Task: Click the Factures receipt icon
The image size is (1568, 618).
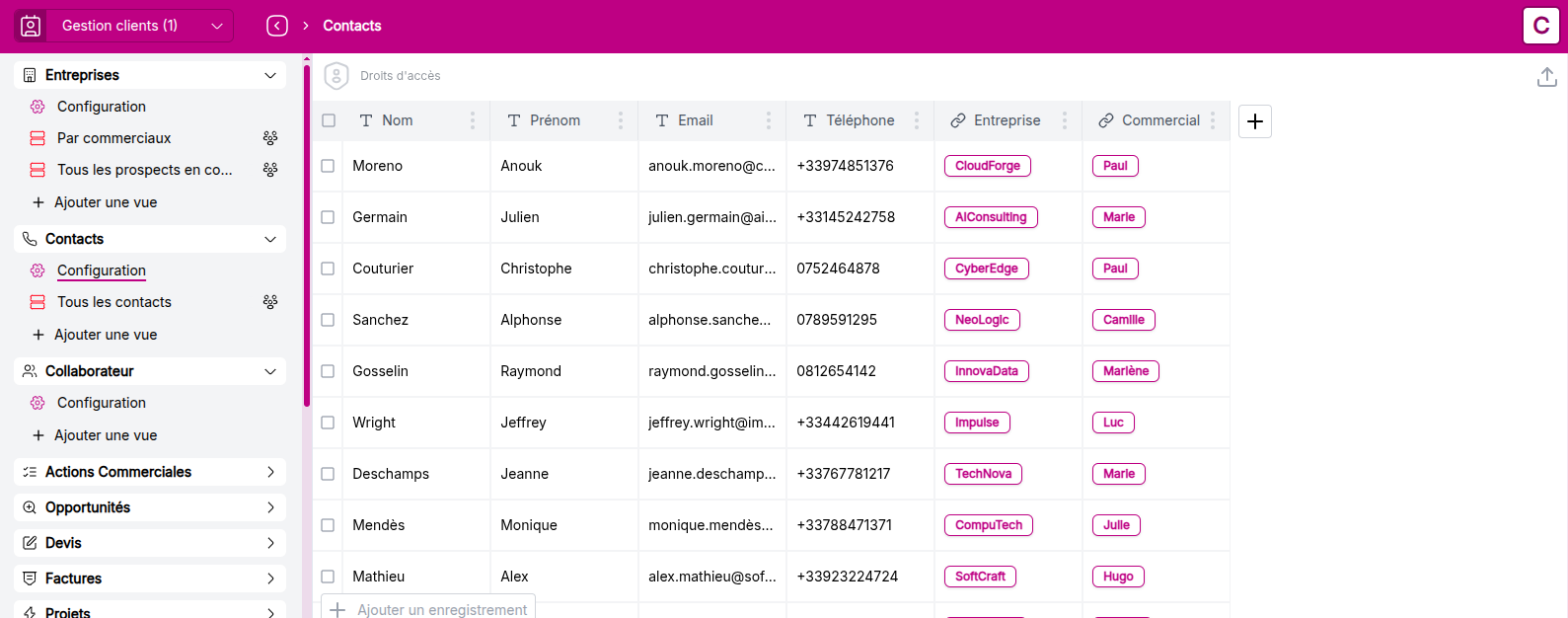Action: click(30, 579)
